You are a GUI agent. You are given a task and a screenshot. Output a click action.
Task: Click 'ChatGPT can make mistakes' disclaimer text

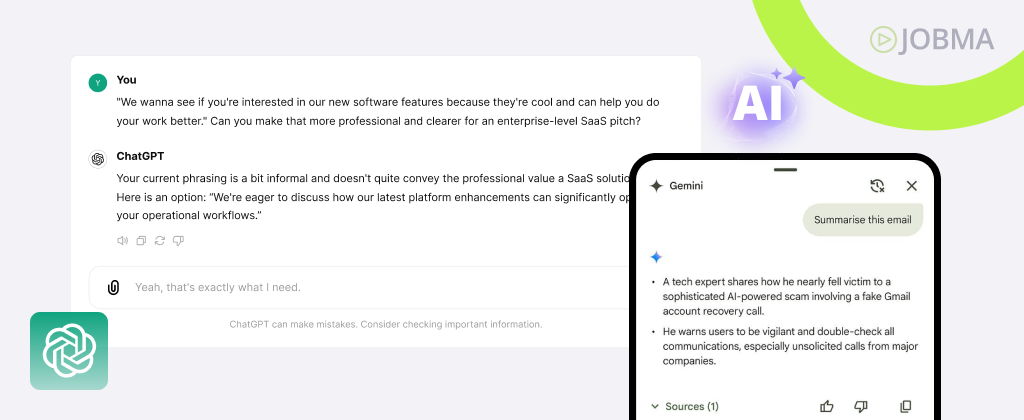tap(386, 324)
